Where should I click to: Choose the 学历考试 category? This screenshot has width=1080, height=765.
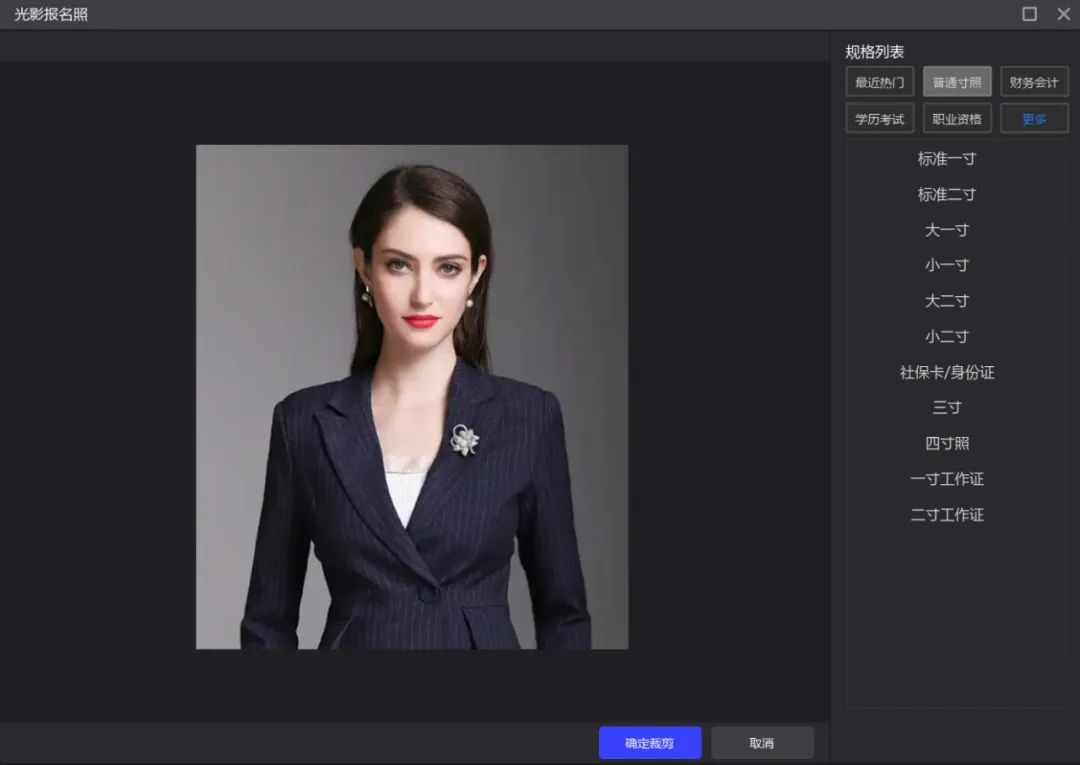coord(880,119)
